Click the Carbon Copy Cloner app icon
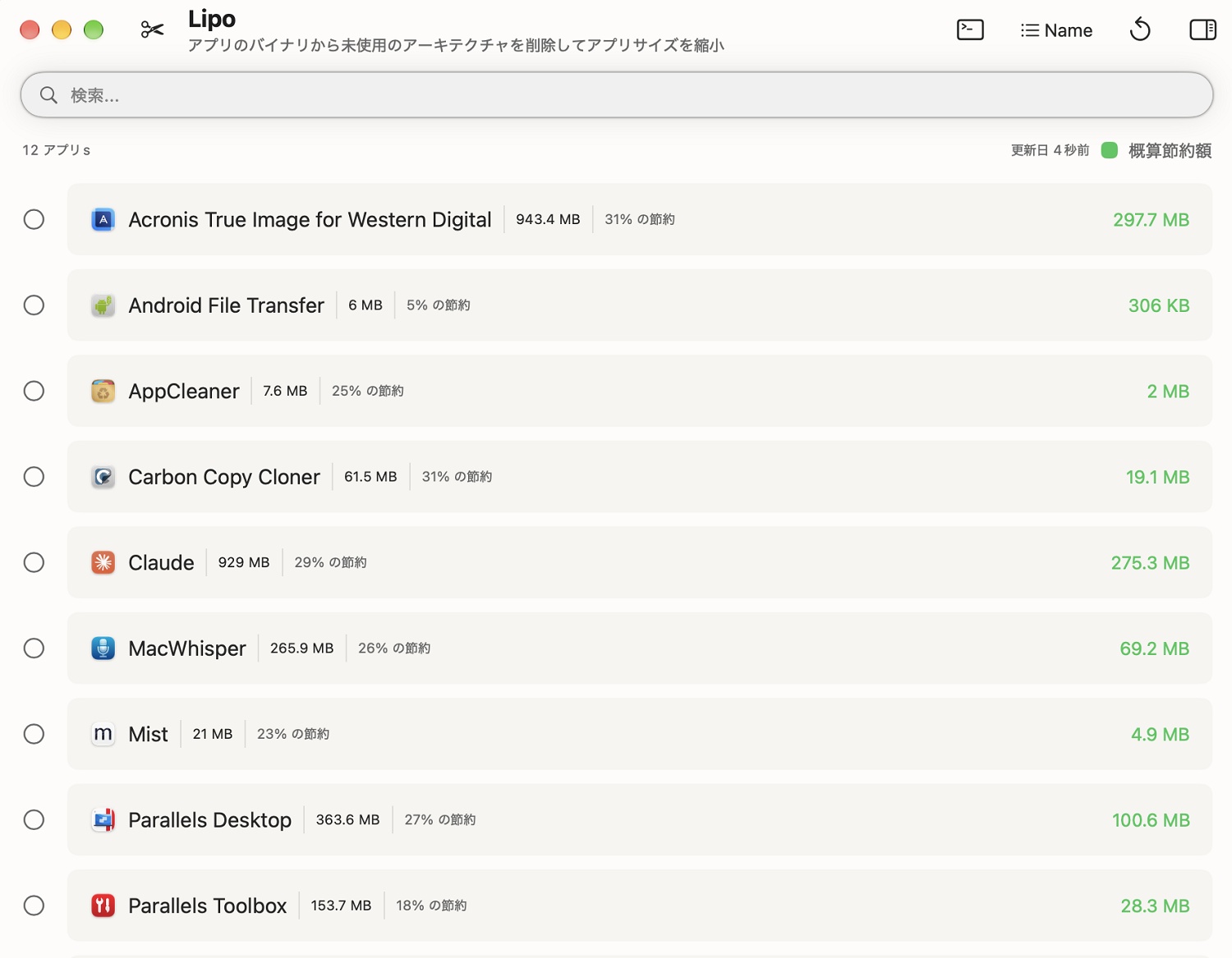 [103, 477]
